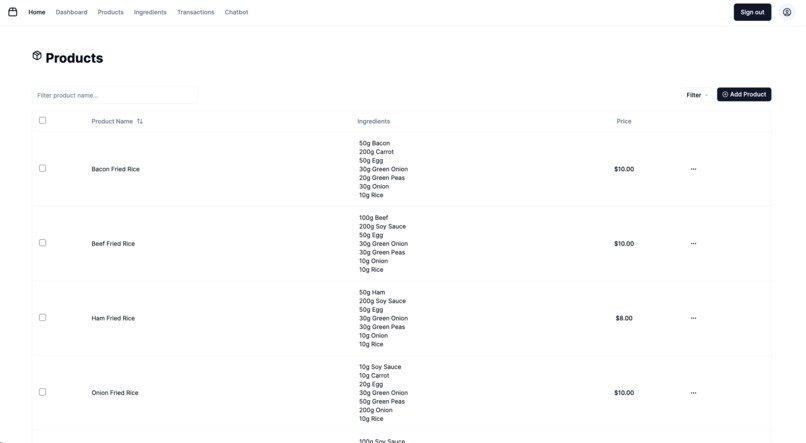Image resolution: width=806 pixels, height=443 pixels.
Task: Click the Product Name column header
Action: click(x=112, y=121)
